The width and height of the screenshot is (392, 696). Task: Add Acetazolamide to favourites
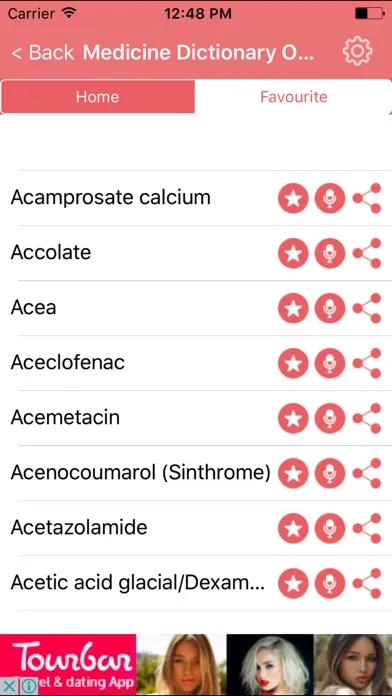pos(293,528)
